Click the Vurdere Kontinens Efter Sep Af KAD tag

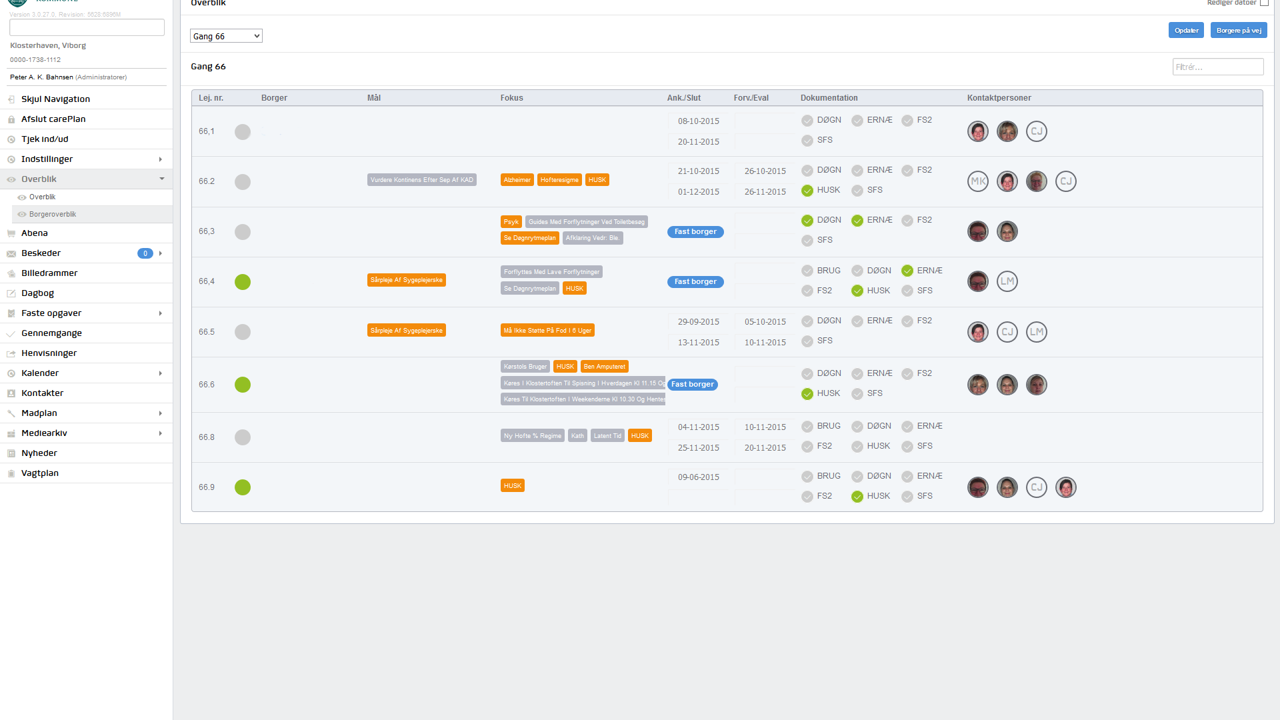(x=422, y=180)
